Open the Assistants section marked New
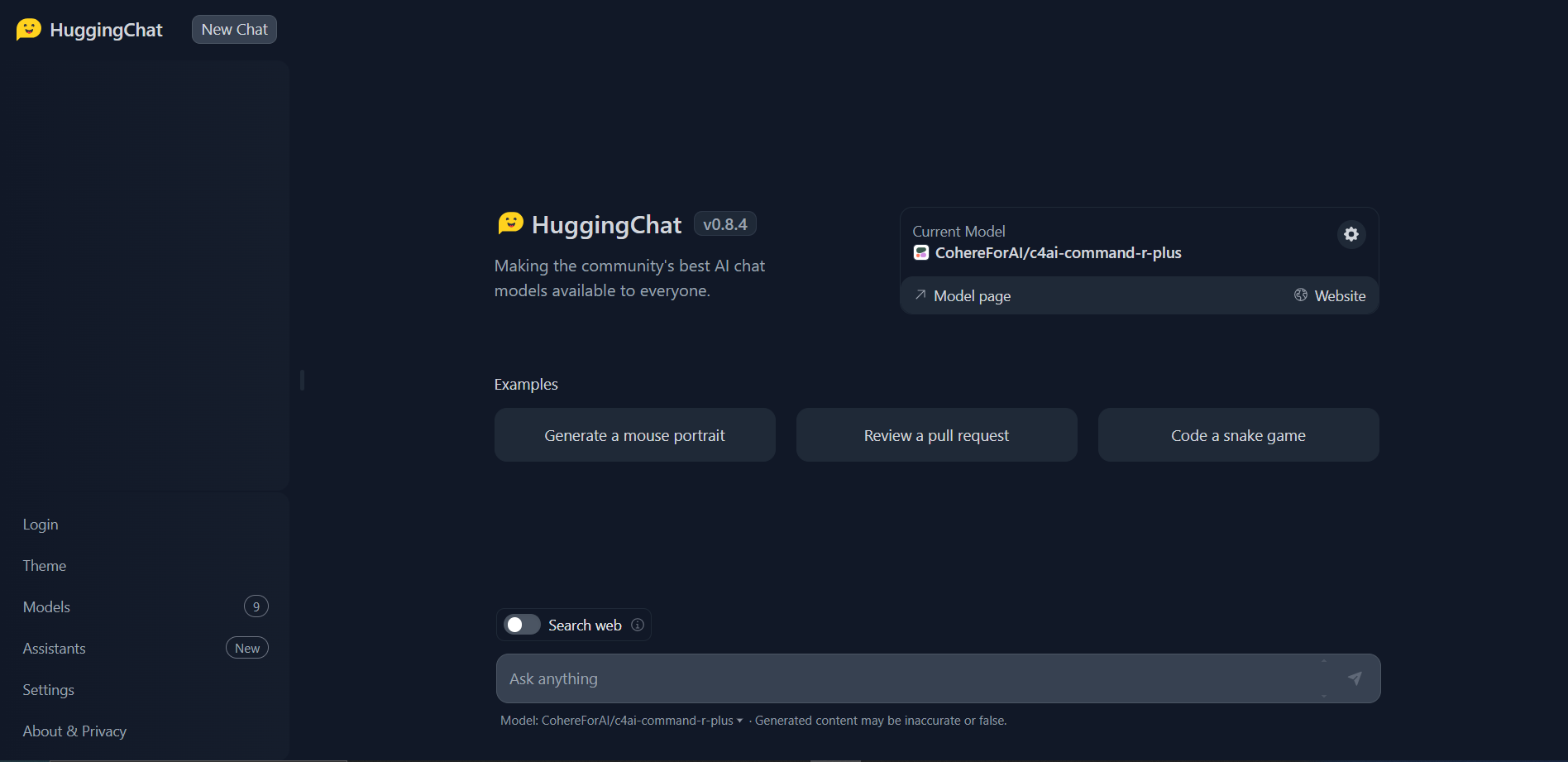 click(54, 648)
